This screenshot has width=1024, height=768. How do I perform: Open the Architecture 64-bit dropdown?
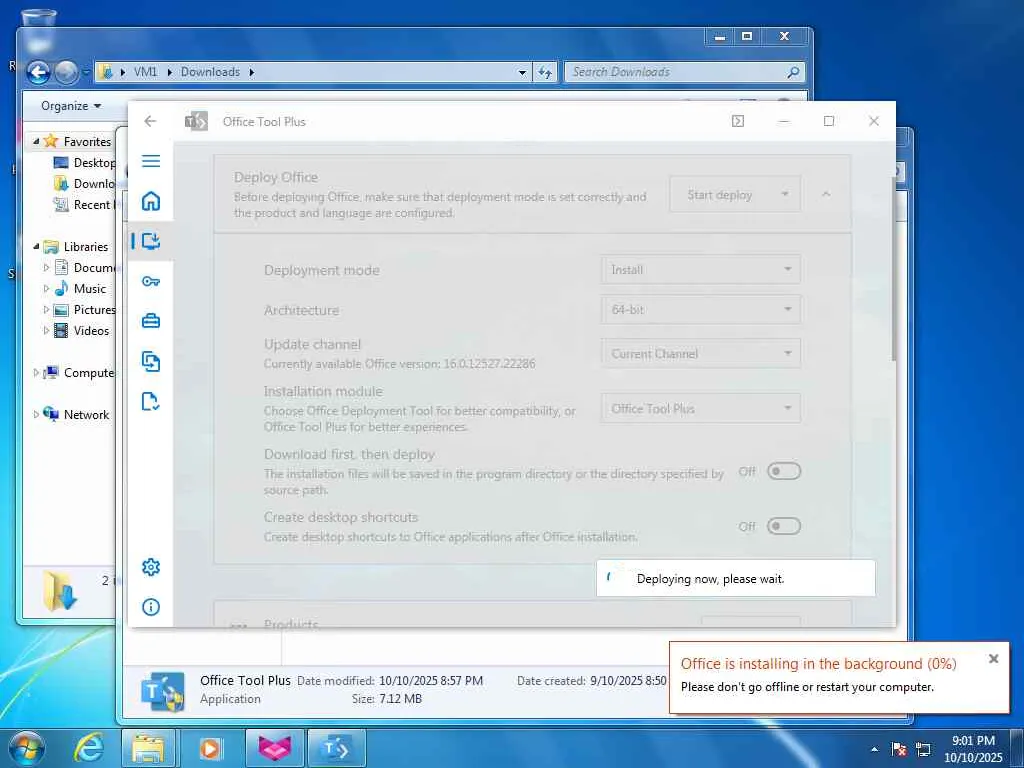[701, 310]
